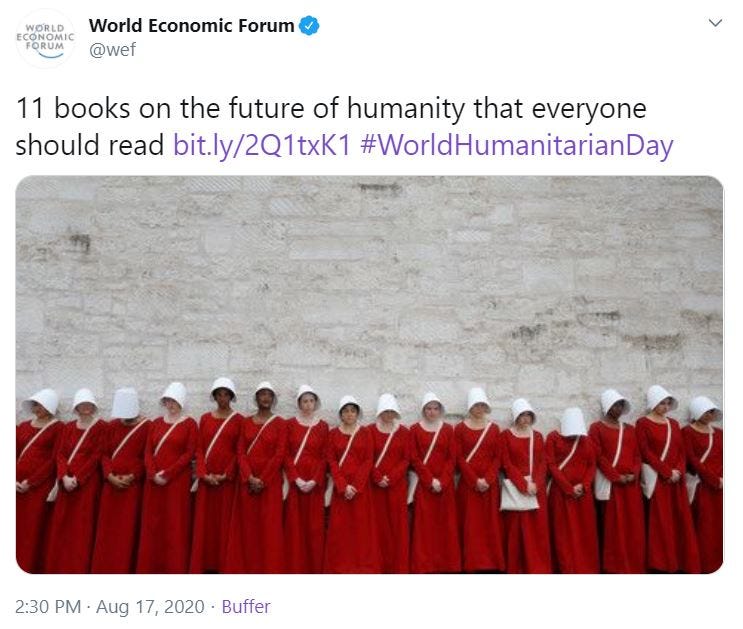
Task: Click the blue arc in WEF logo
Action: pyautogui.click(x=51, y=55)
